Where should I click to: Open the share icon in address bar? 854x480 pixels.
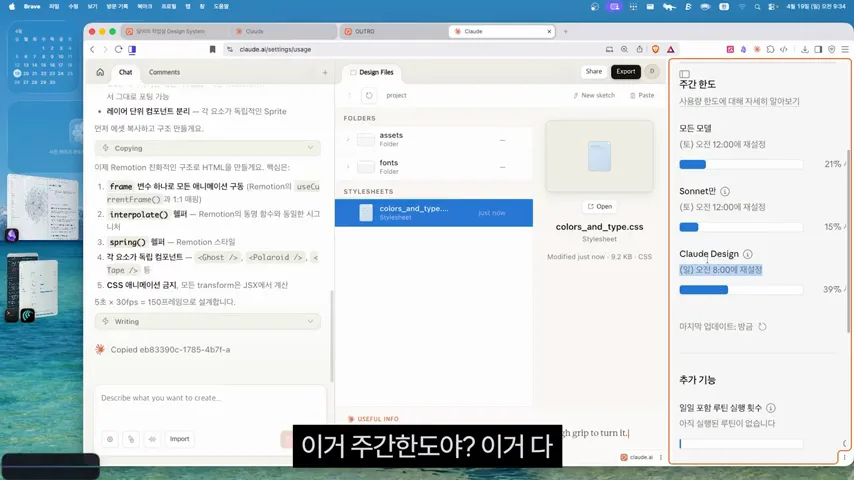pos(639,49)
